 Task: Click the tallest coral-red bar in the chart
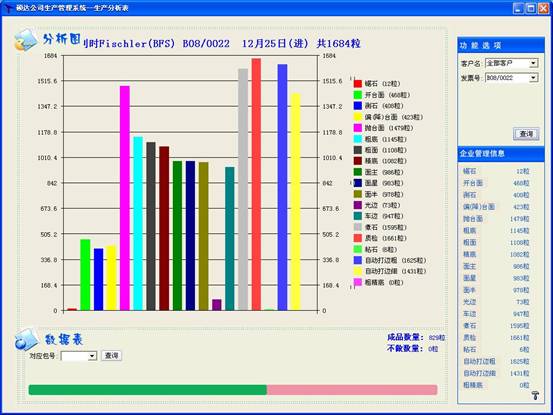[x=256, y=184]
